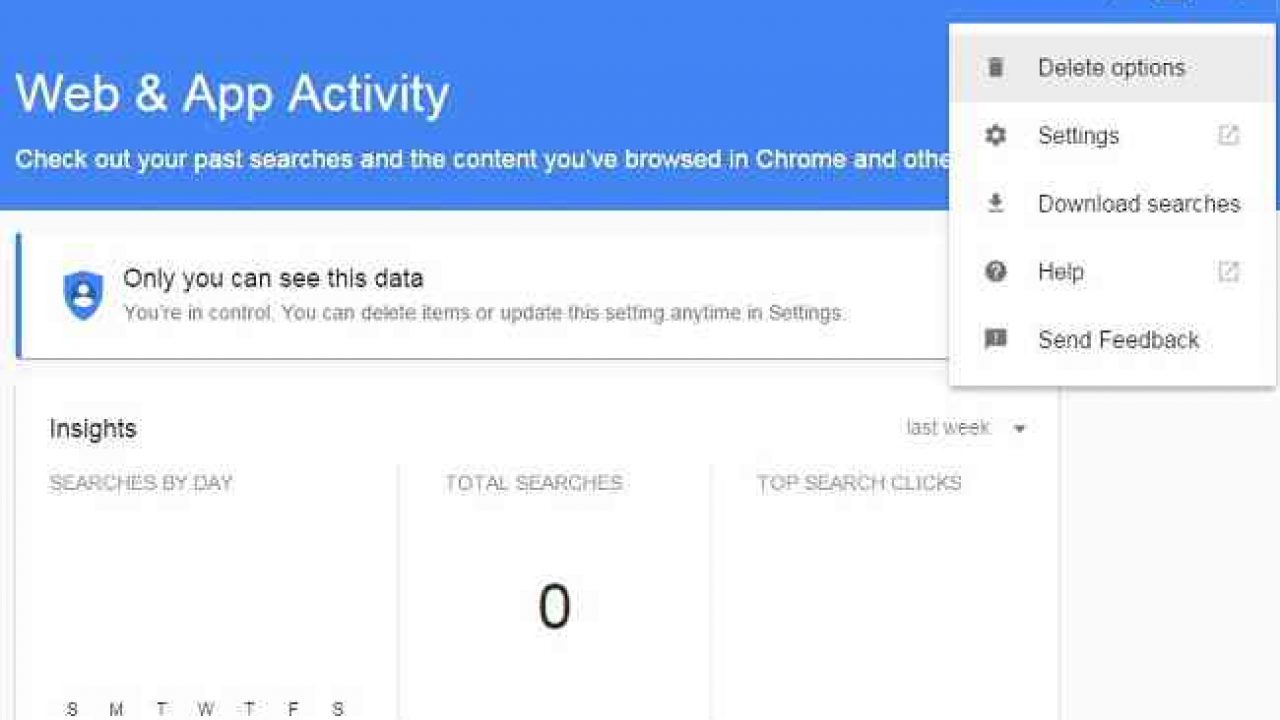Image resolution: width=1280 pixels, height=720 pixels.
Task: Open Settings from the overflow menu
Action: click(x=1112, y=136)
